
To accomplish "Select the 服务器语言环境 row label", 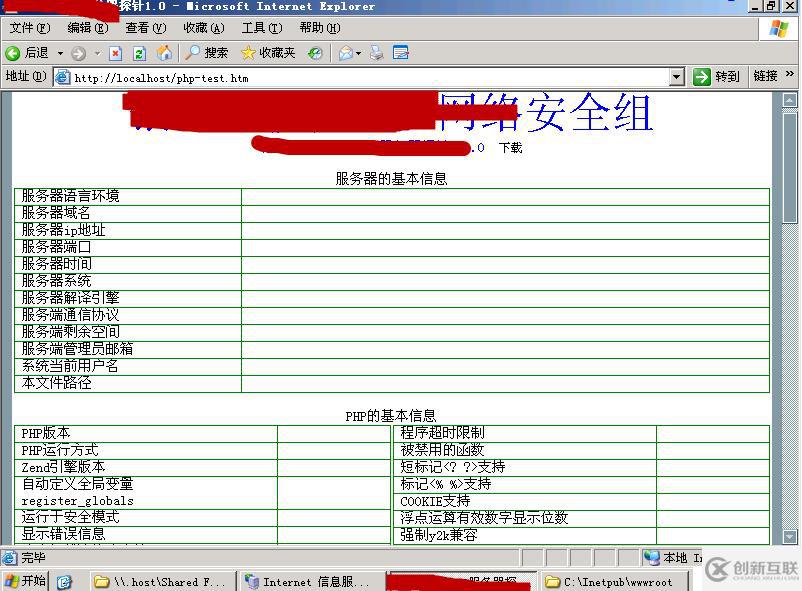I will pyautogui.click(x=71, y=196).
